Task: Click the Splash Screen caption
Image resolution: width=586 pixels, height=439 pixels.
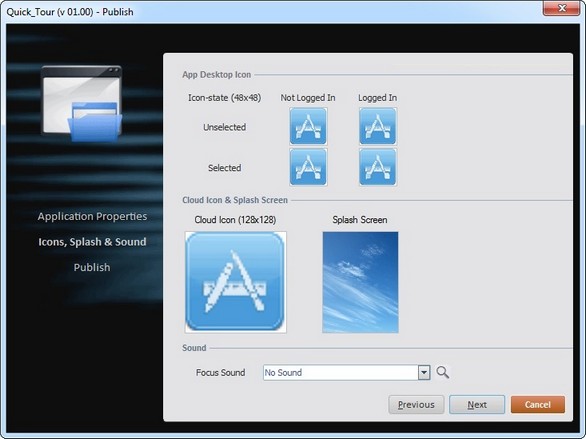Action: tap(360, 220)
